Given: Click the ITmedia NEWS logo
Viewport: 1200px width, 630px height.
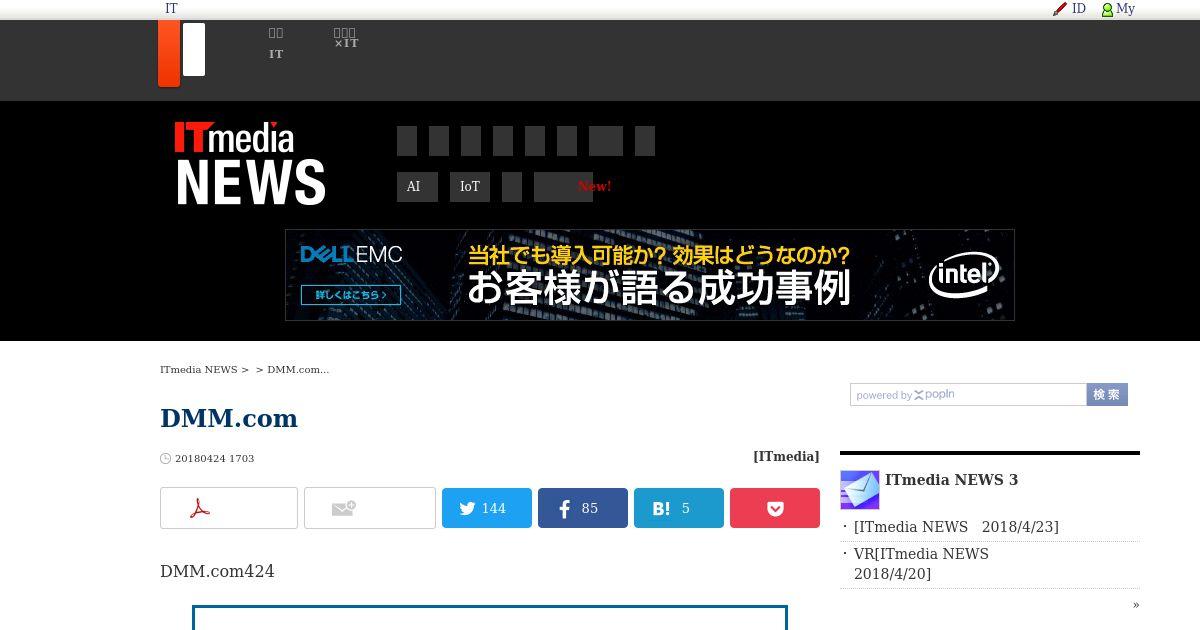Looking at the screenshot, I should (250, 164).
